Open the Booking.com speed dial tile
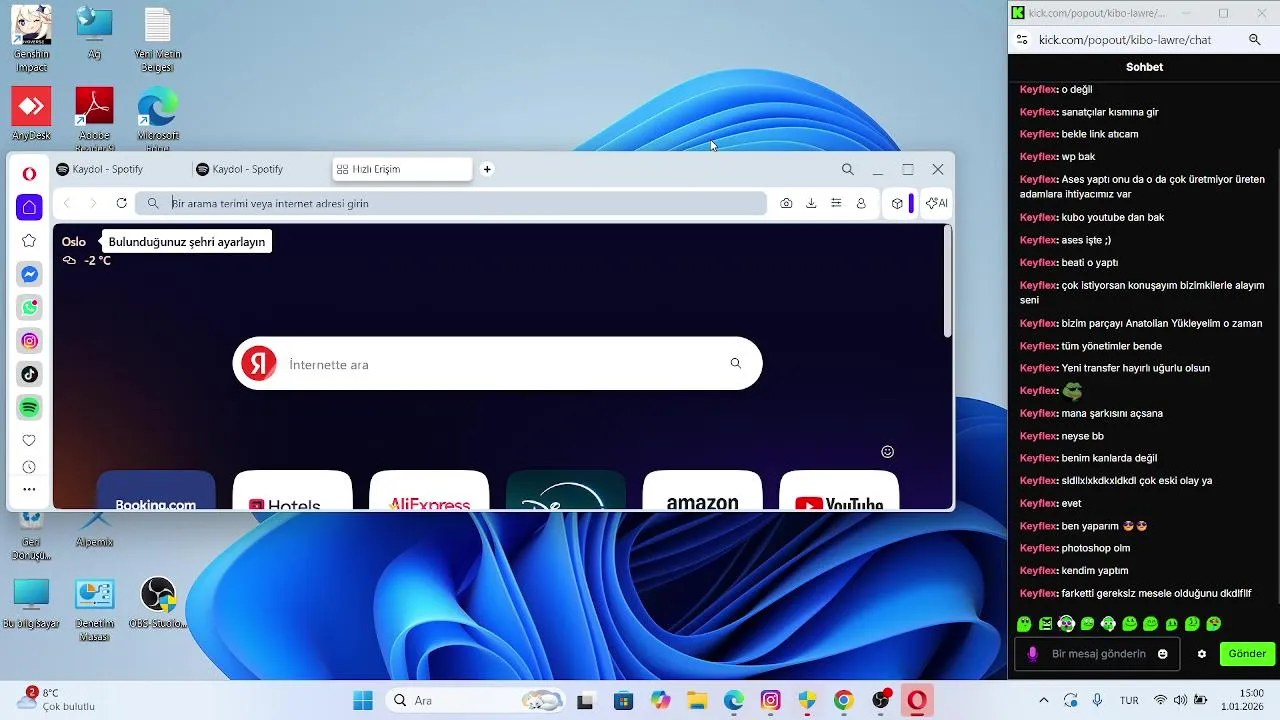1280x720 pixels. tap(156, 490)
